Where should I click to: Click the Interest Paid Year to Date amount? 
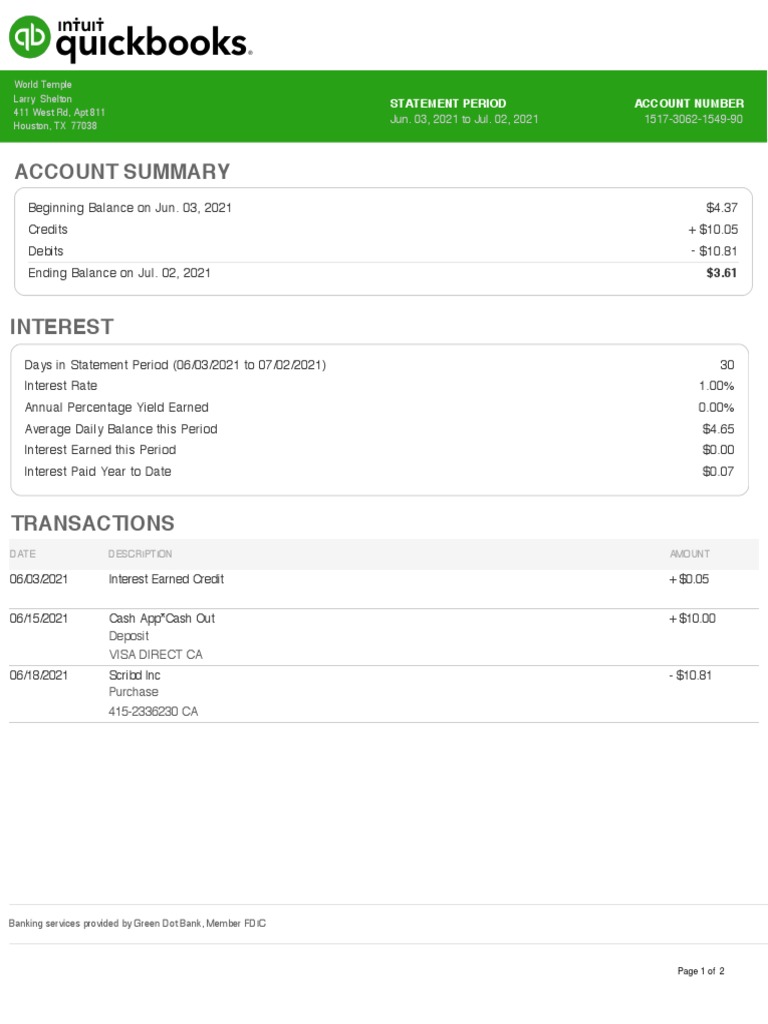718,472
